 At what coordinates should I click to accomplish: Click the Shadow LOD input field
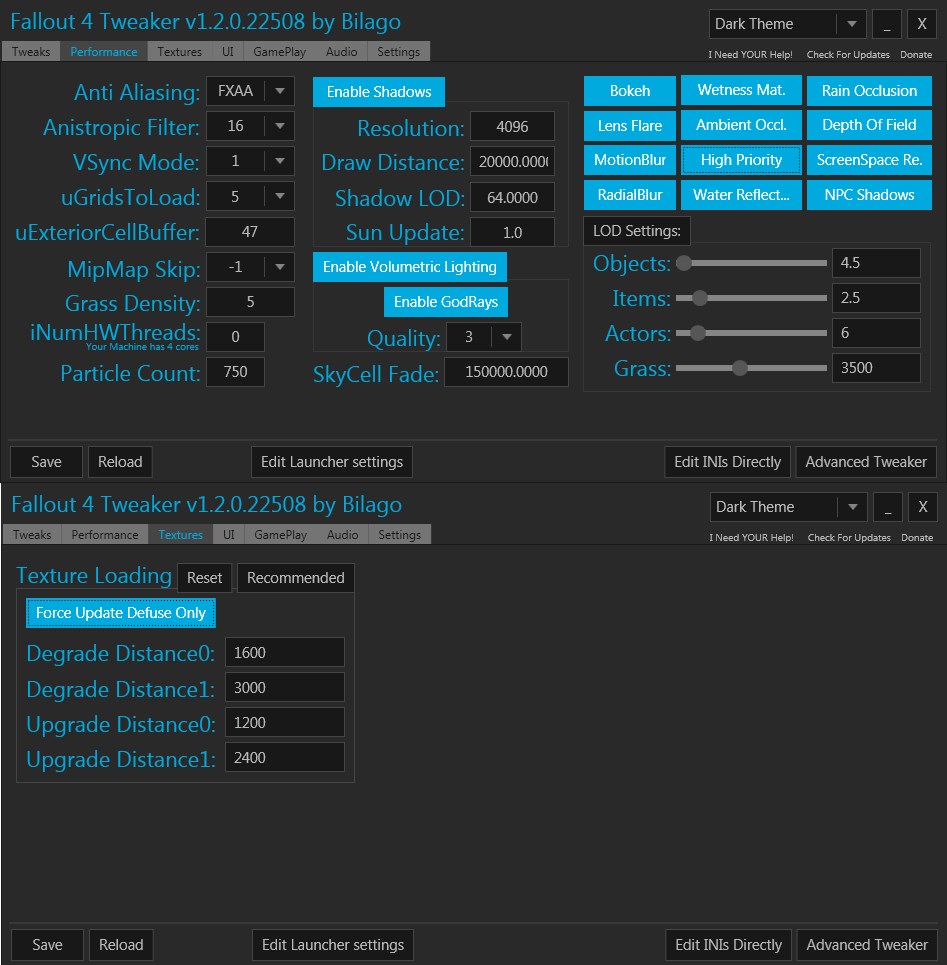pyautogui.click(x=512, y=198)
